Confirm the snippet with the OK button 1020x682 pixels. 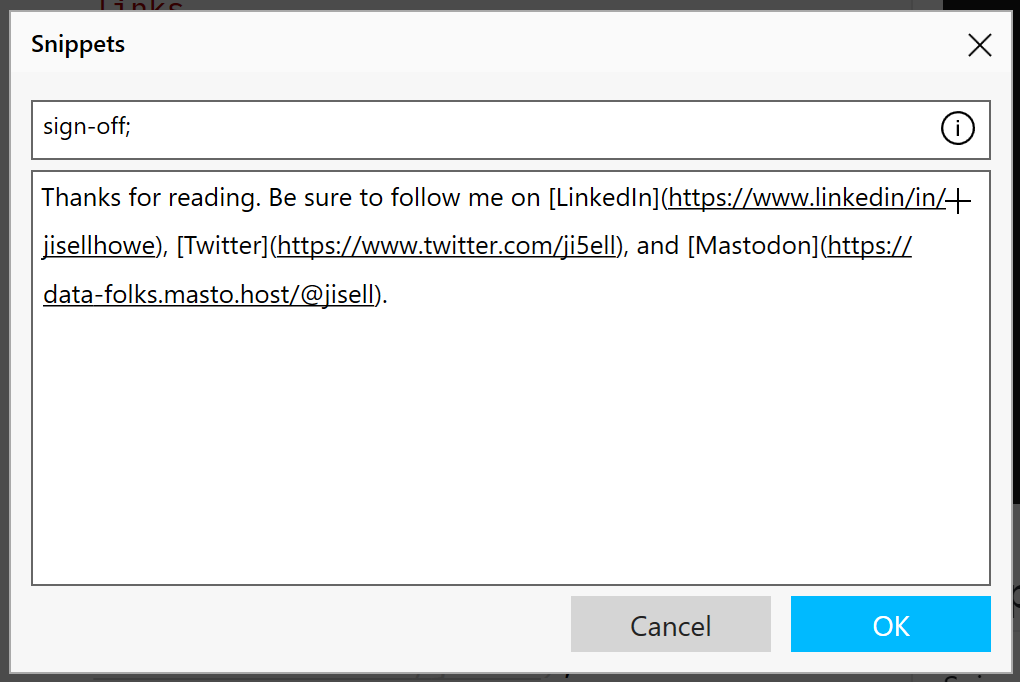pos(891,624)
